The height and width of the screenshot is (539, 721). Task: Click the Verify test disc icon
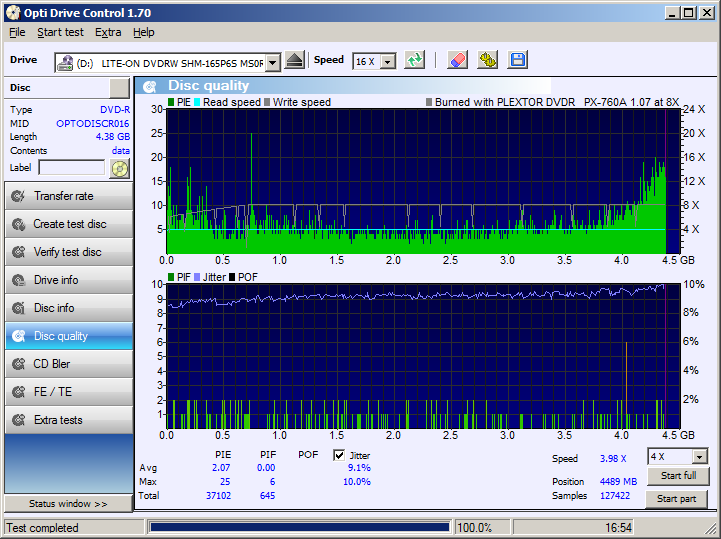pyautogui.click(x=18, y=252)
